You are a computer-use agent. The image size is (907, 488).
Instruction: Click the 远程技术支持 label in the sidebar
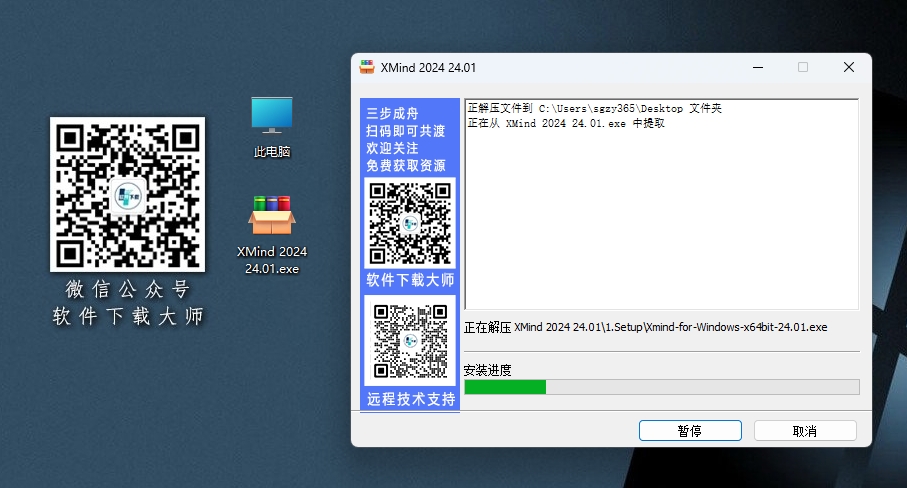click(411, 399)
